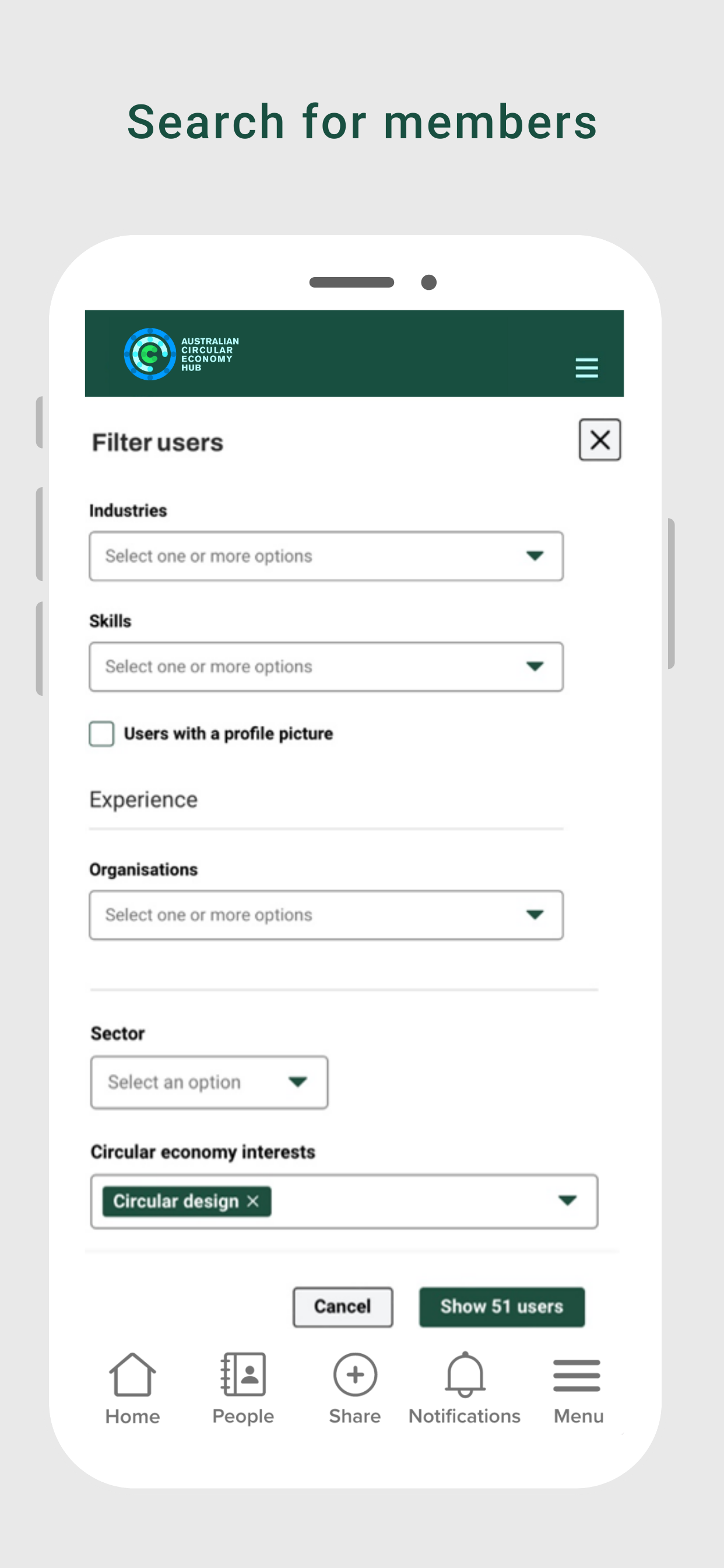Expand the Skills dropdown
The height and width of the screenshot is (1568, 724).
pos(326,667)
